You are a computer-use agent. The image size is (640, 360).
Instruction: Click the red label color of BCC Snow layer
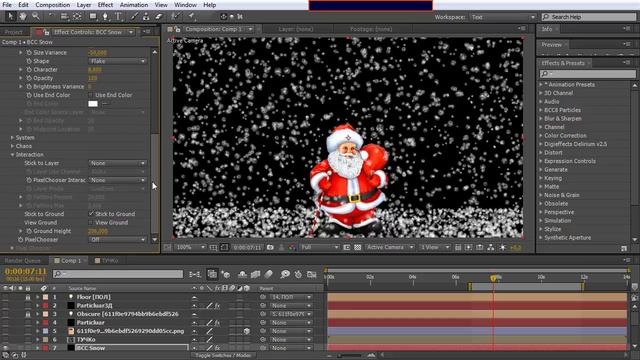[x=45, y=348]
